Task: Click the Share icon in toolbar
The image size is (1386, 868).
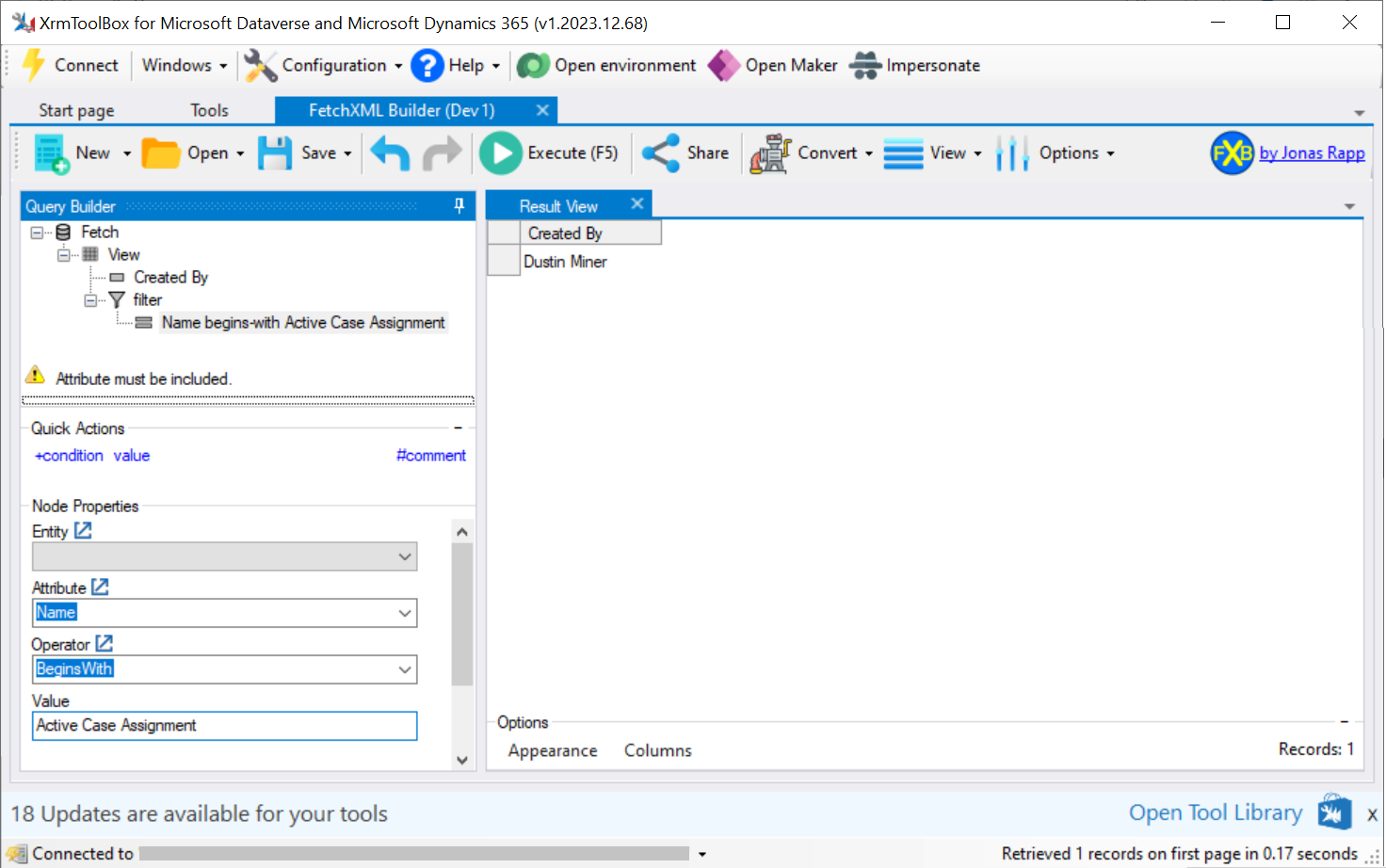Action: 660,153
